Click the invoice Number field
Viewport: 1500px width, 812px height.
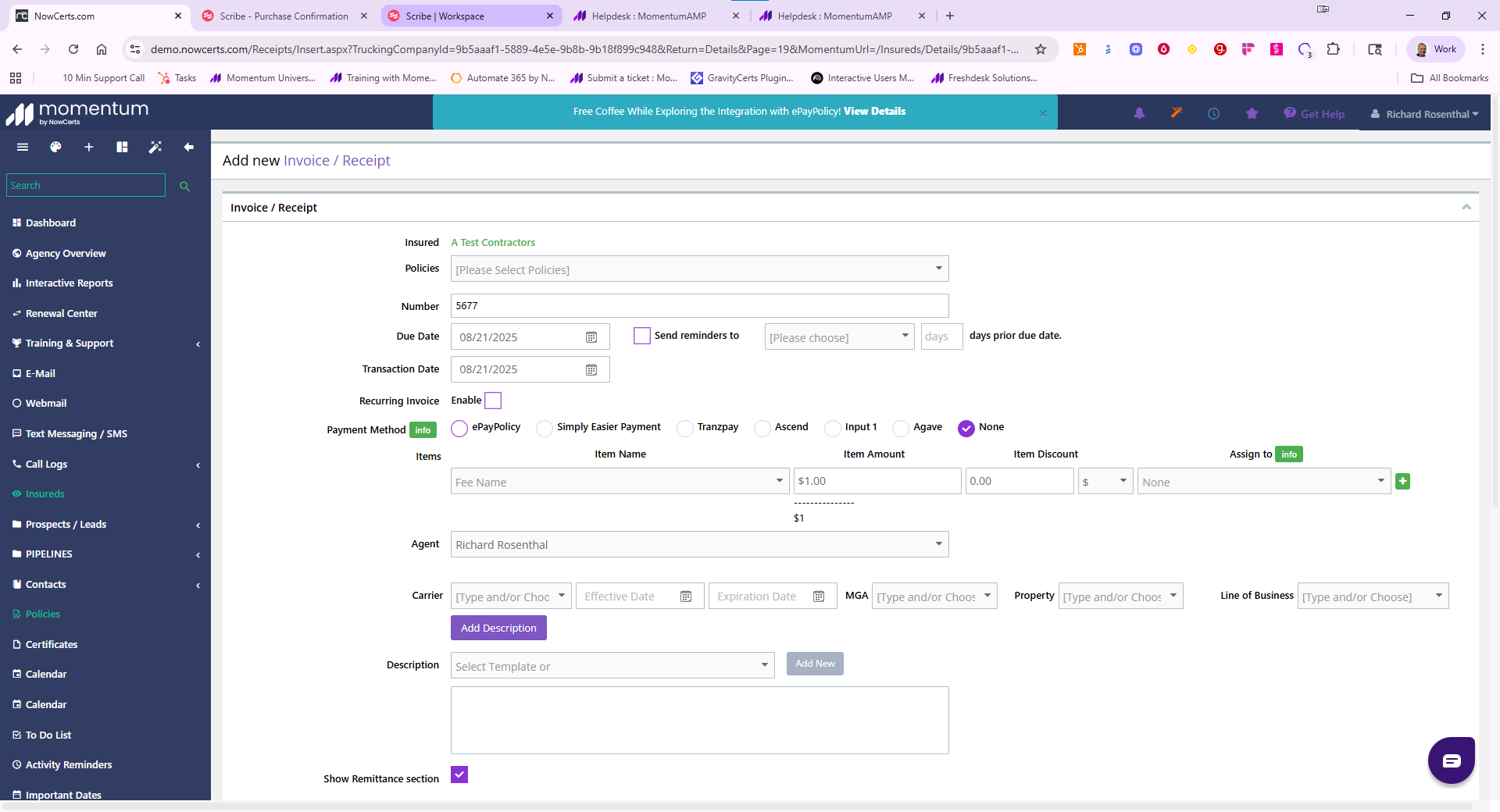(699, 306)
